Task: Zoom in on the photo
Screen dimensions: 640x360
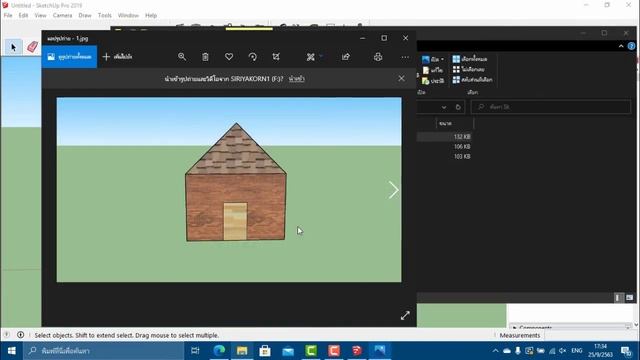Action: click(182, 57)
